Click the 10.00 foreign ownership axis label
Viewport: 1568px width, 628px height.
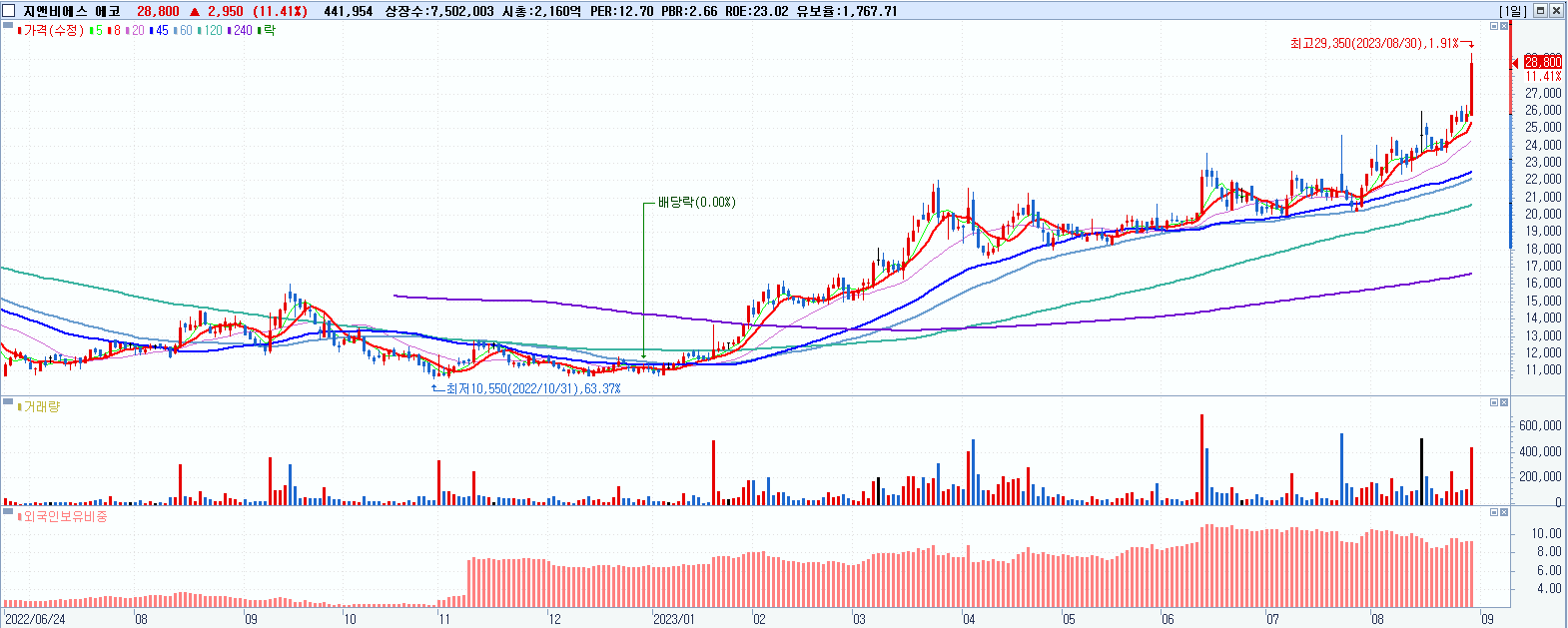(1548, 534)
